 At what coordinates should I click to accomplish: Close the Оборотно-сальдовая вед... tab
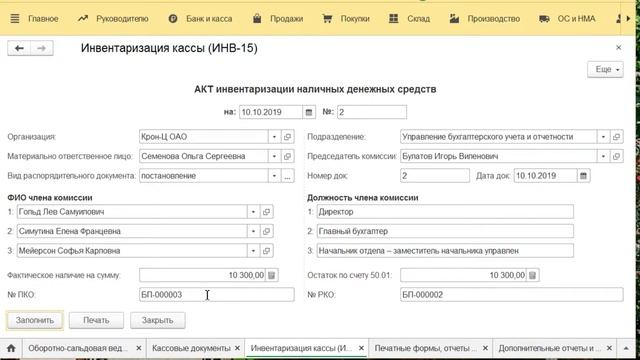139,348
